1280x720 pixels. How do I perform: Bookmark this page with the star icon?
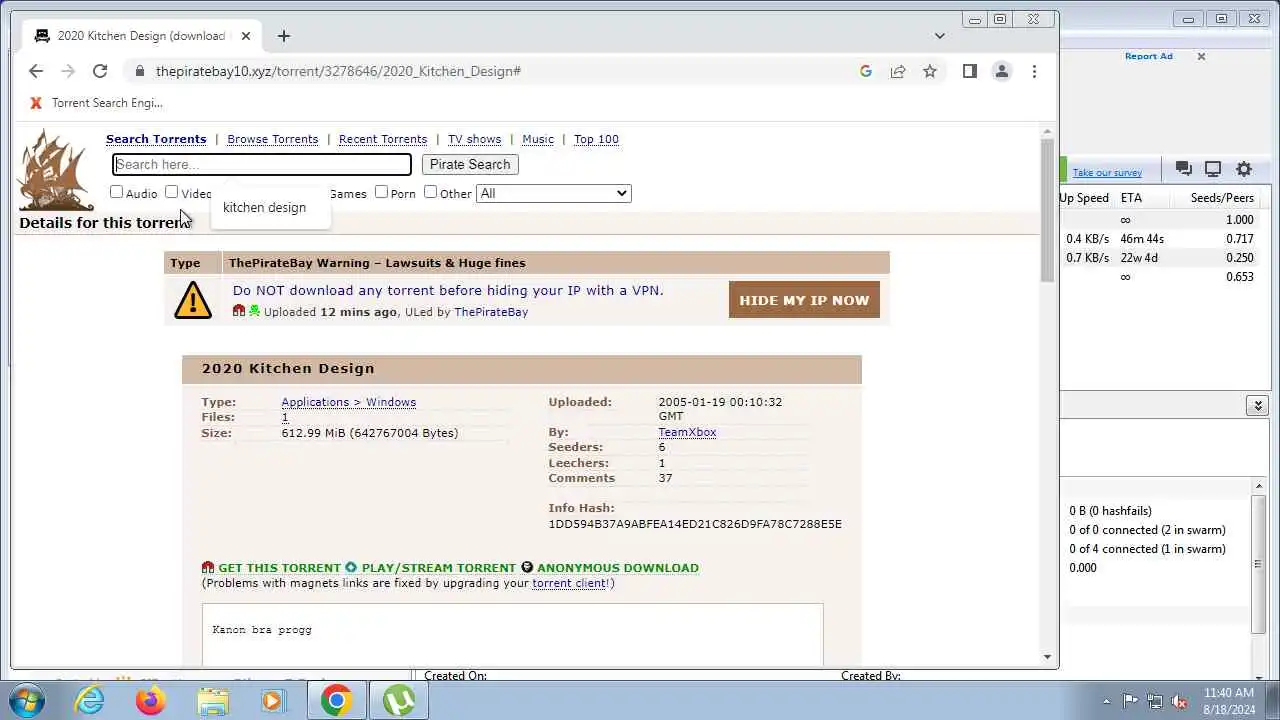[930, 71]
